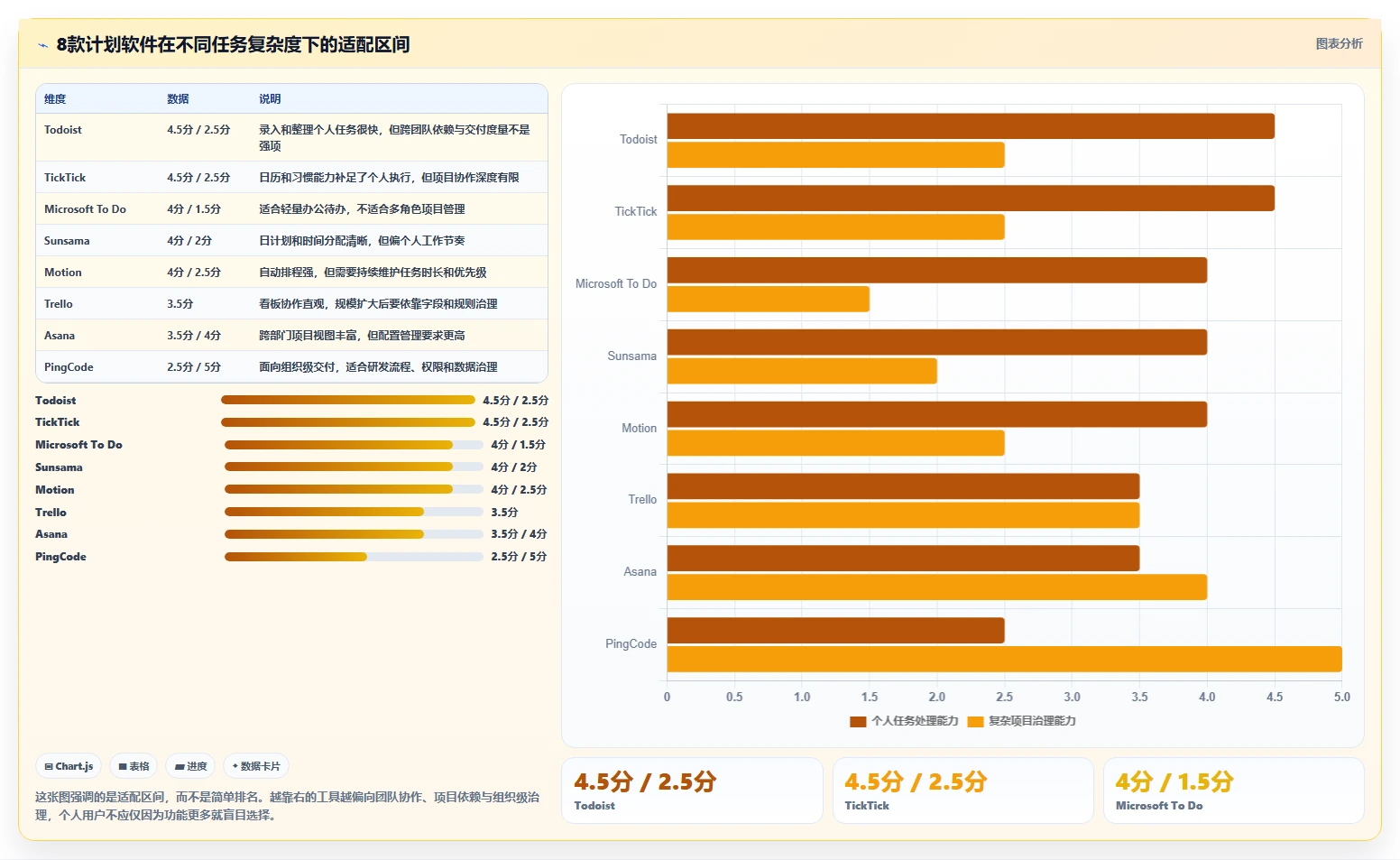Click the TickTick progress bar in the list
The image size is (1400, 860).
(348, 422)
